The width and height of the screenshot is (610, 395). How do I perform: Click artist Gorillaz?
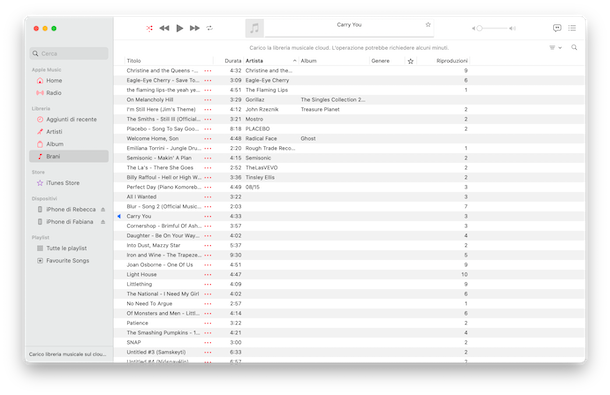[x=255, y=100]
